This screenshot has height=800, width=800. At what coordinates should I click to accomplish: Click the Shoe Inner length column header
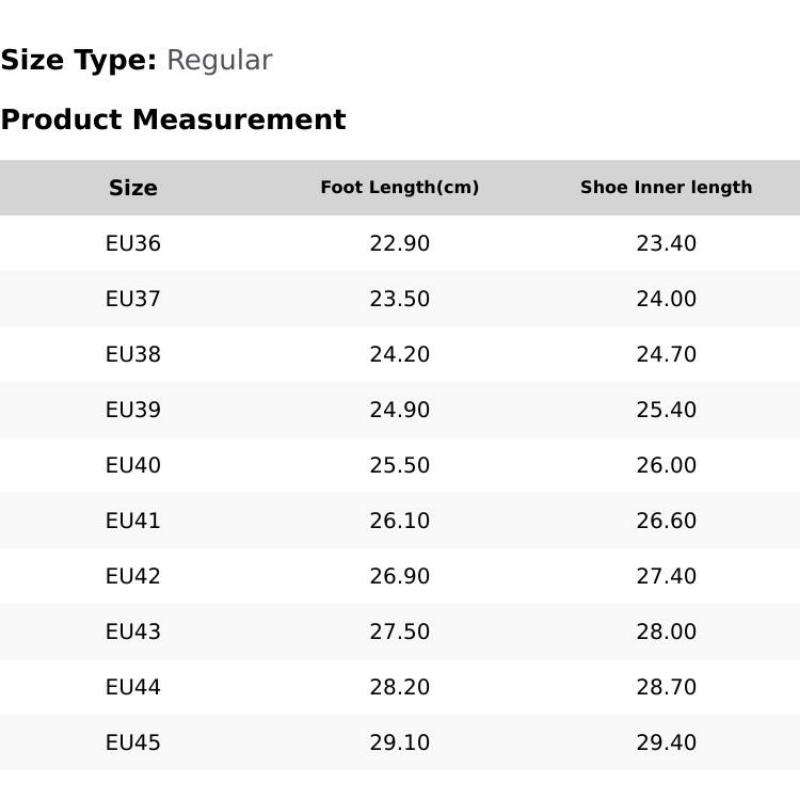pyautogui.click(x=666, y=188)
